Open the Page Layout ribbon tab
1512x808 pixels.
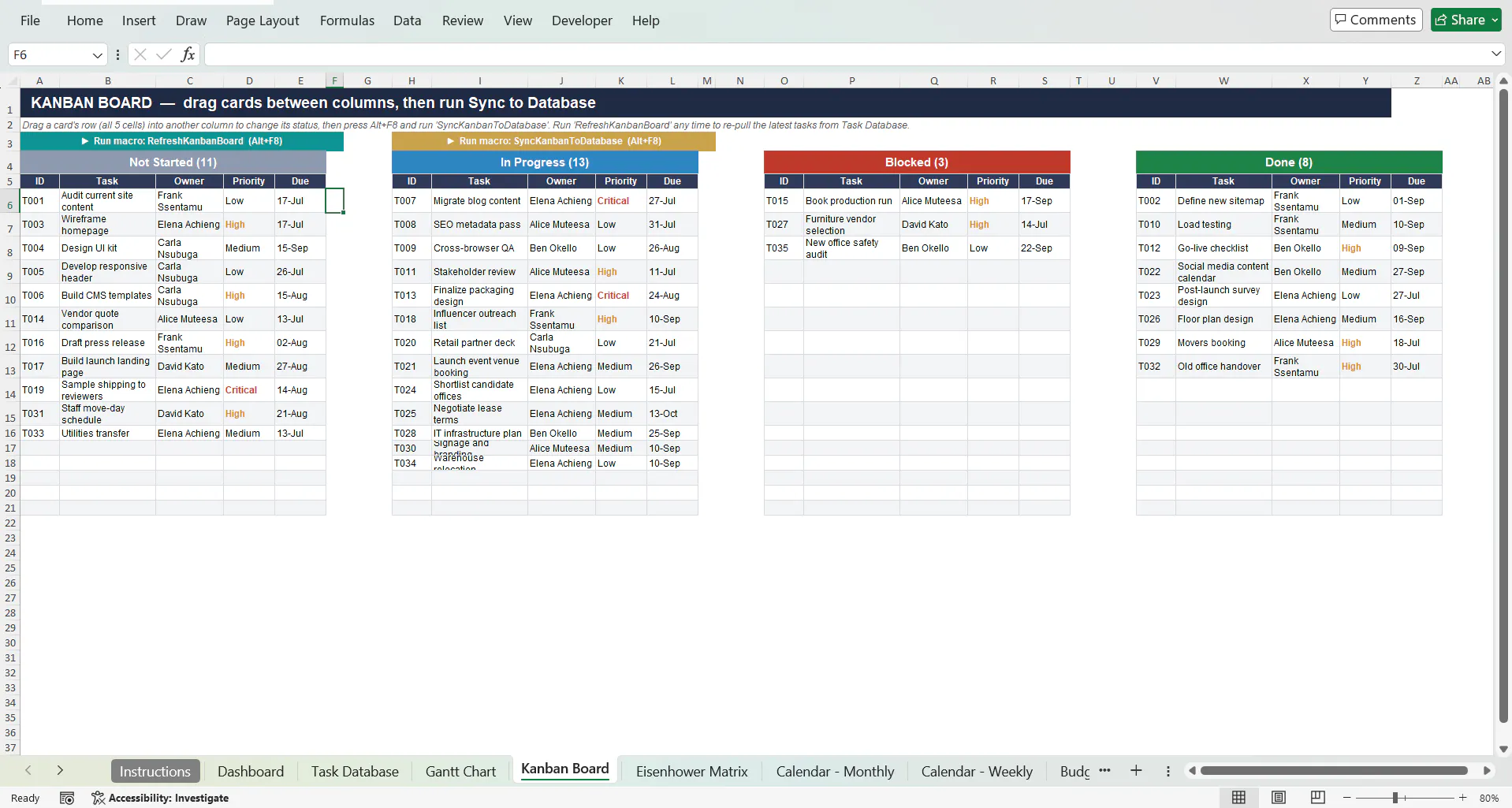click(x=263, y=20)
